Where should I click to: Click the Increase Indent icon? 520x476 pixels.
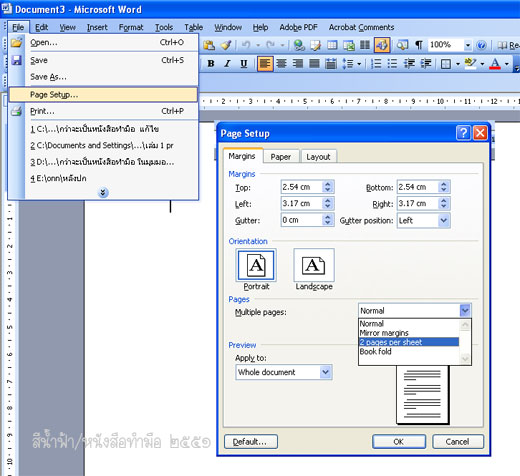point(426,63)
